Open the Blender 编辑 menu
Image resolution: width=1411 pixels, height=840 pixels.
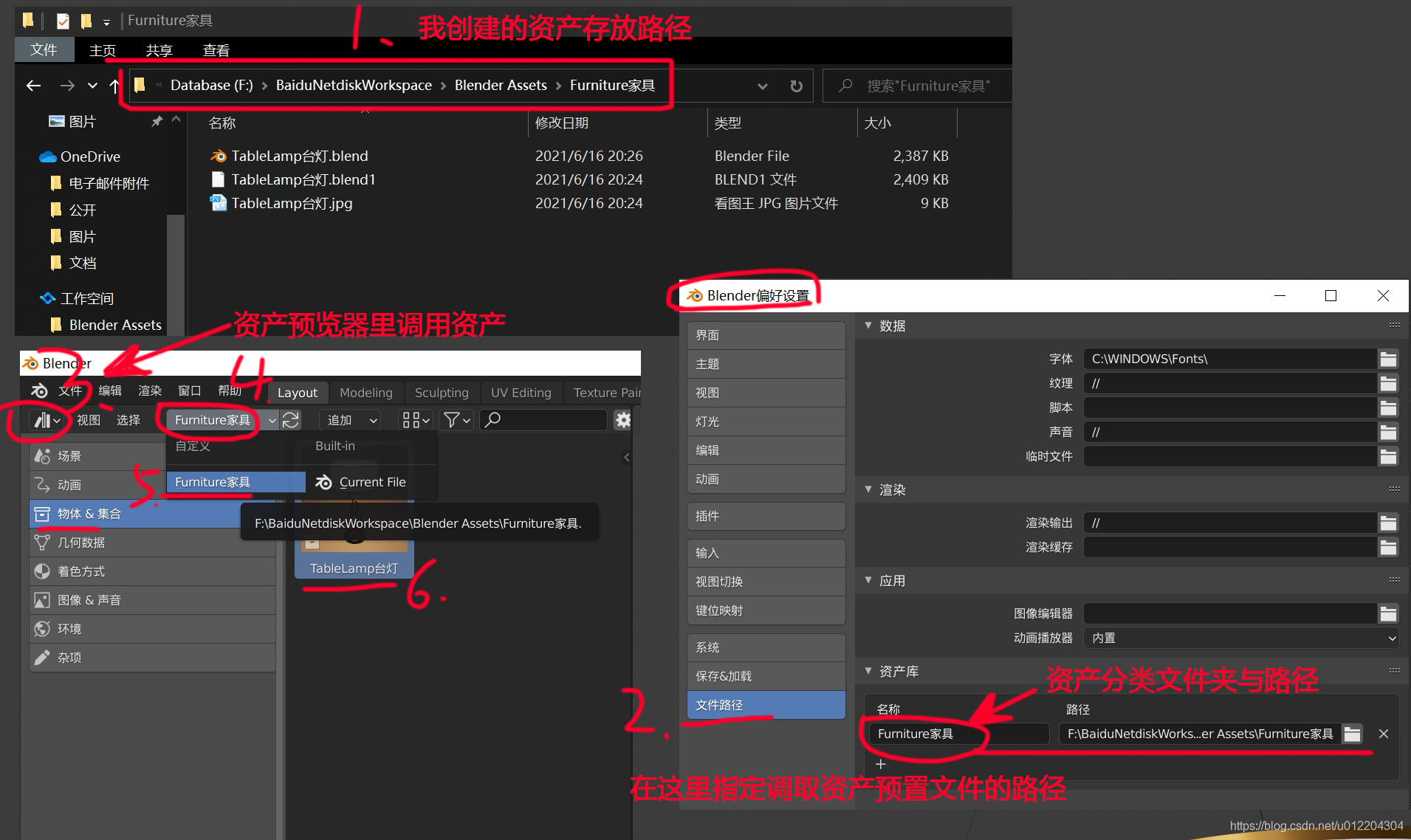[x=110, y=391]
